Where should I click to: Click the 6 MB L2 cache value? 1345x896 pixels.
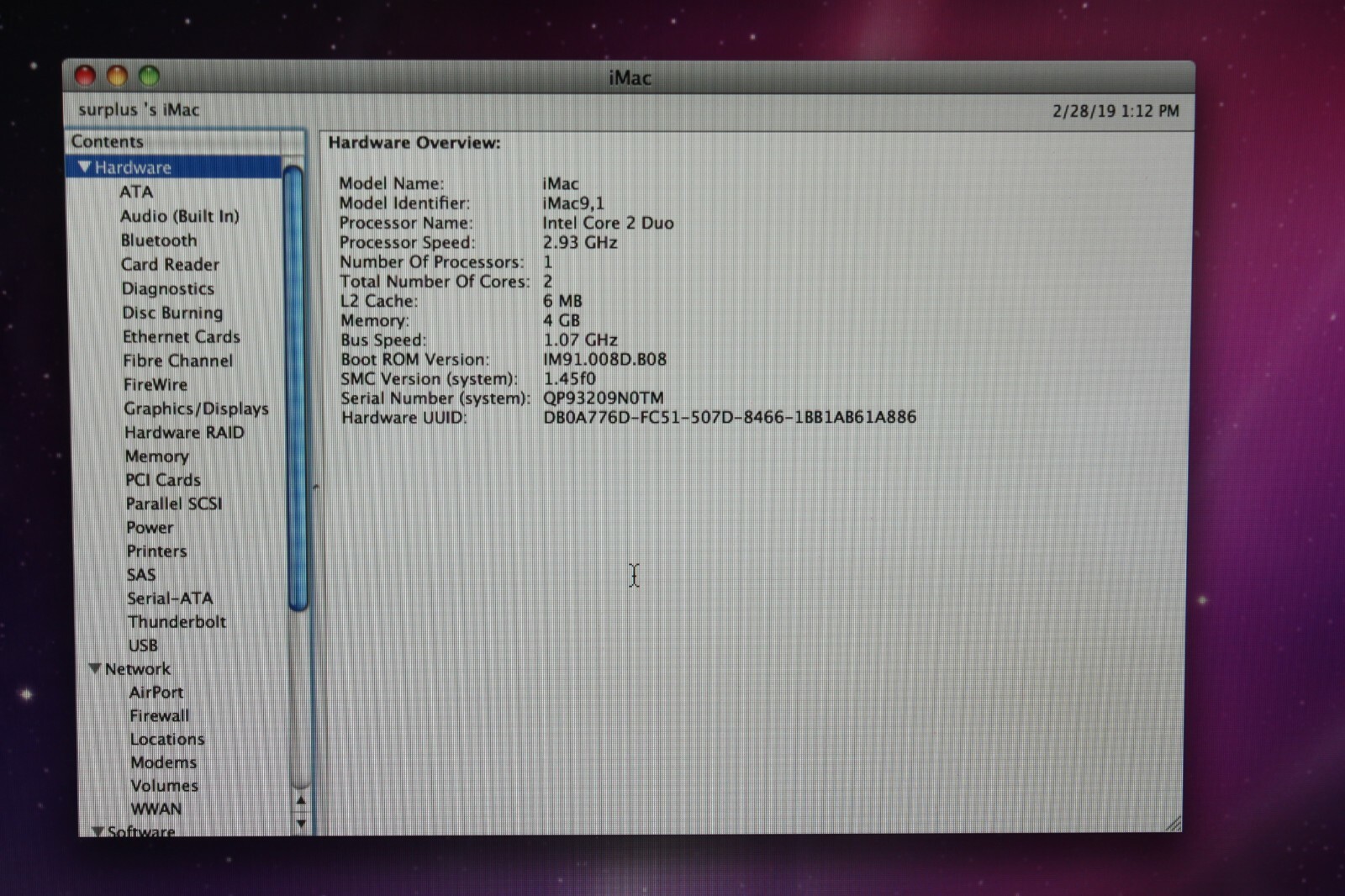pyautogui.click(x=562, y=301)
